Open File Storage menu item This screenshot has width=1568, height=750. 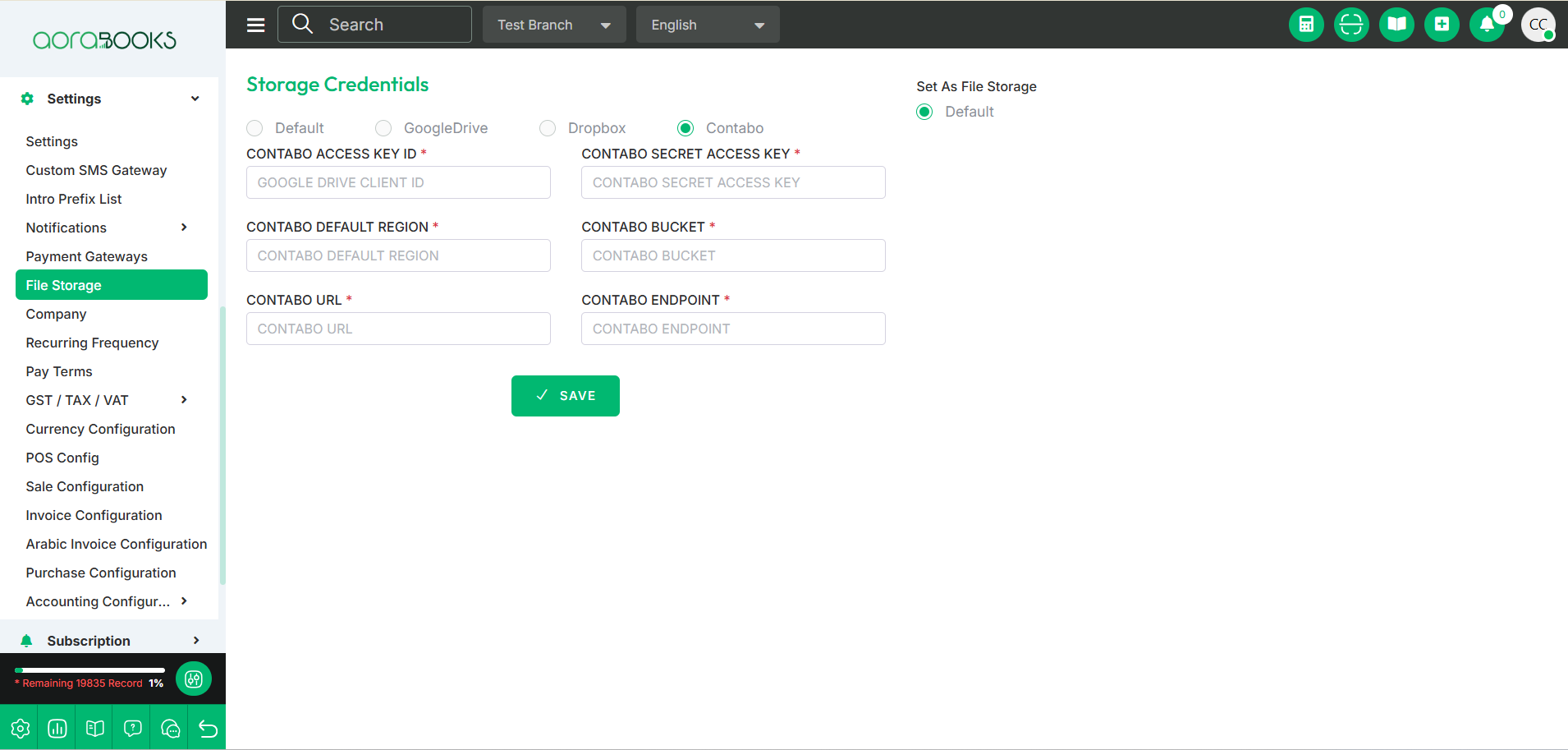112,285
